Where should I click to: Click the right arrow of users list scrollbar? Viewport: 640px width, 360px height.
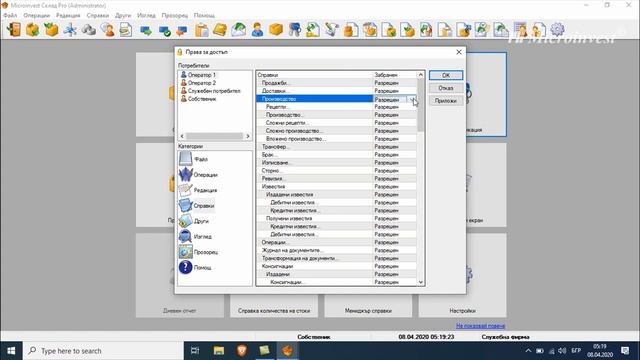pyautogui.click(x=248, y=136)
